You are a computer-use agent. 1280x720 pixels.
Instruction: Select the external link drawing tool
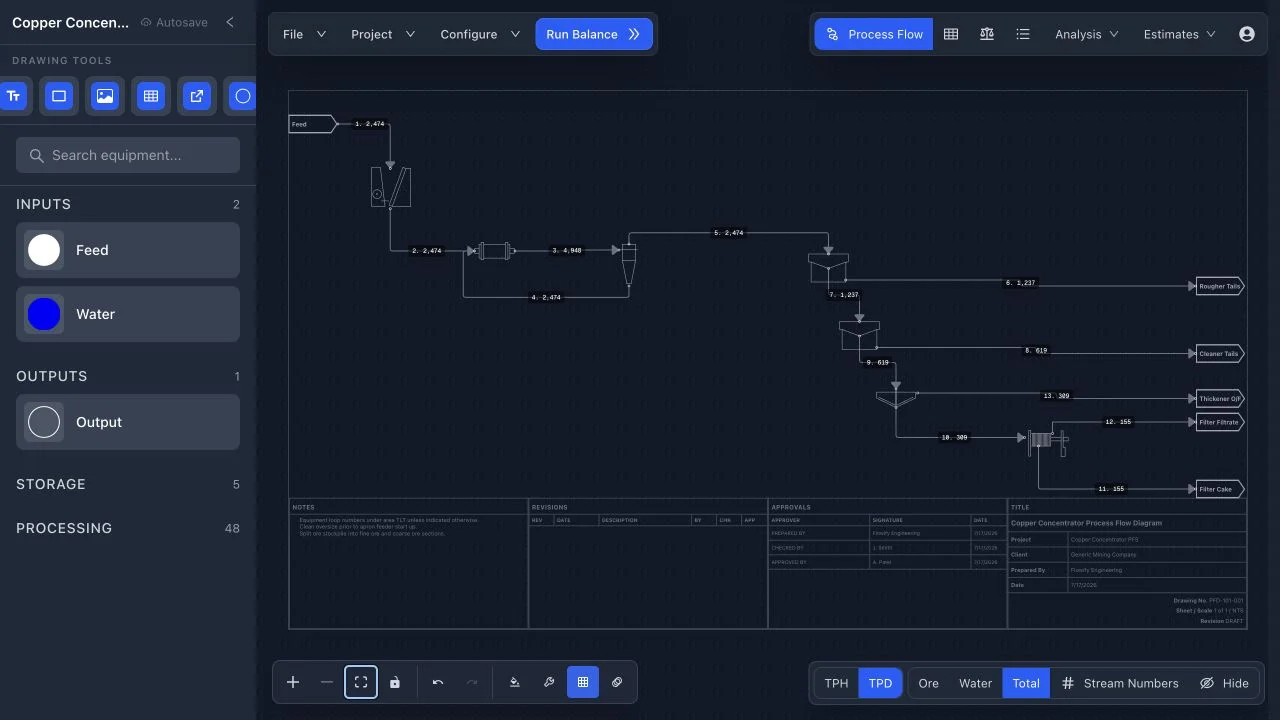[197, 97]
